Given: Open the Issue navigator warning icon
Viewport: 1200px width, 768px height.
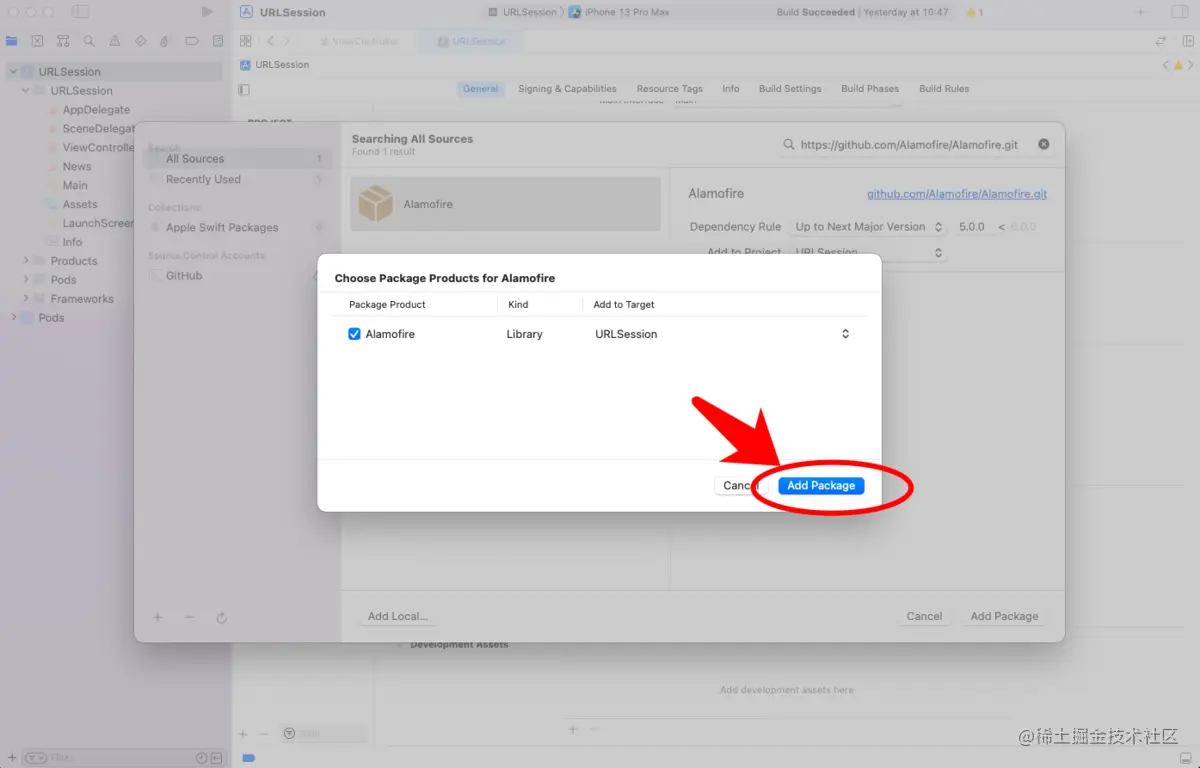Looking at the screenshot, I should (115, 41).
